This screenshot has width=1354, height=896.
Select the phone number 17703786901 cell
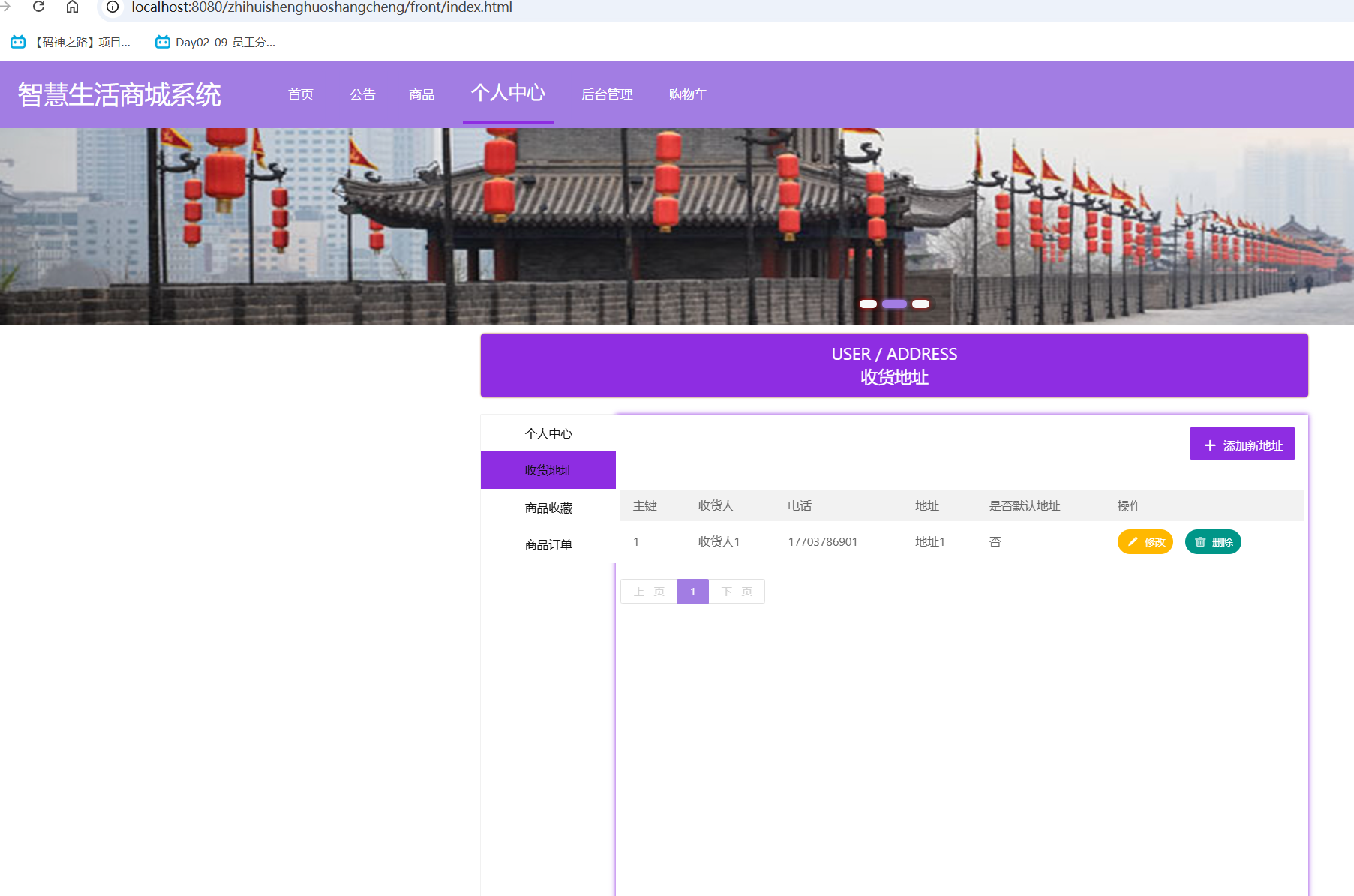[823, 541]
